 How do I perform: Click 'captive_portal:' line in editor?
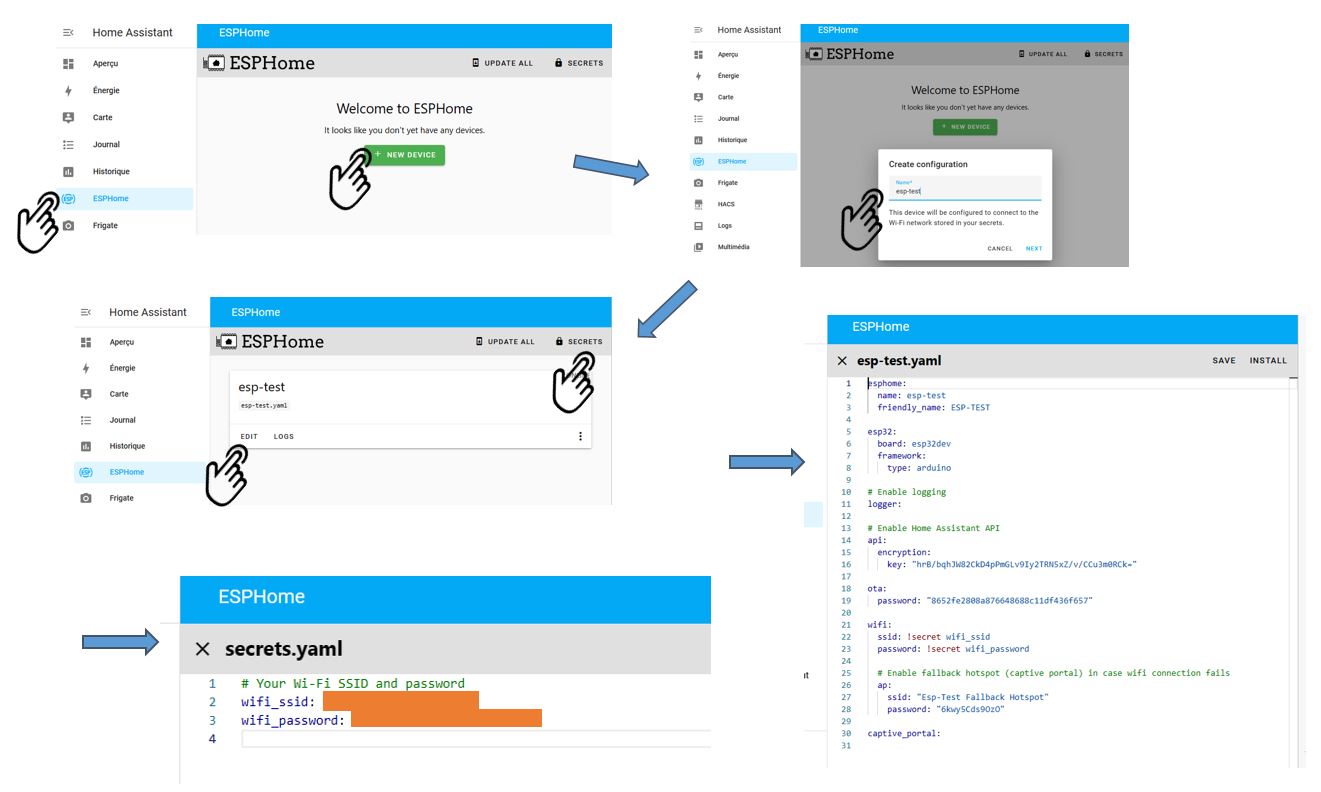pyautogui.click(x=904, y=733)
